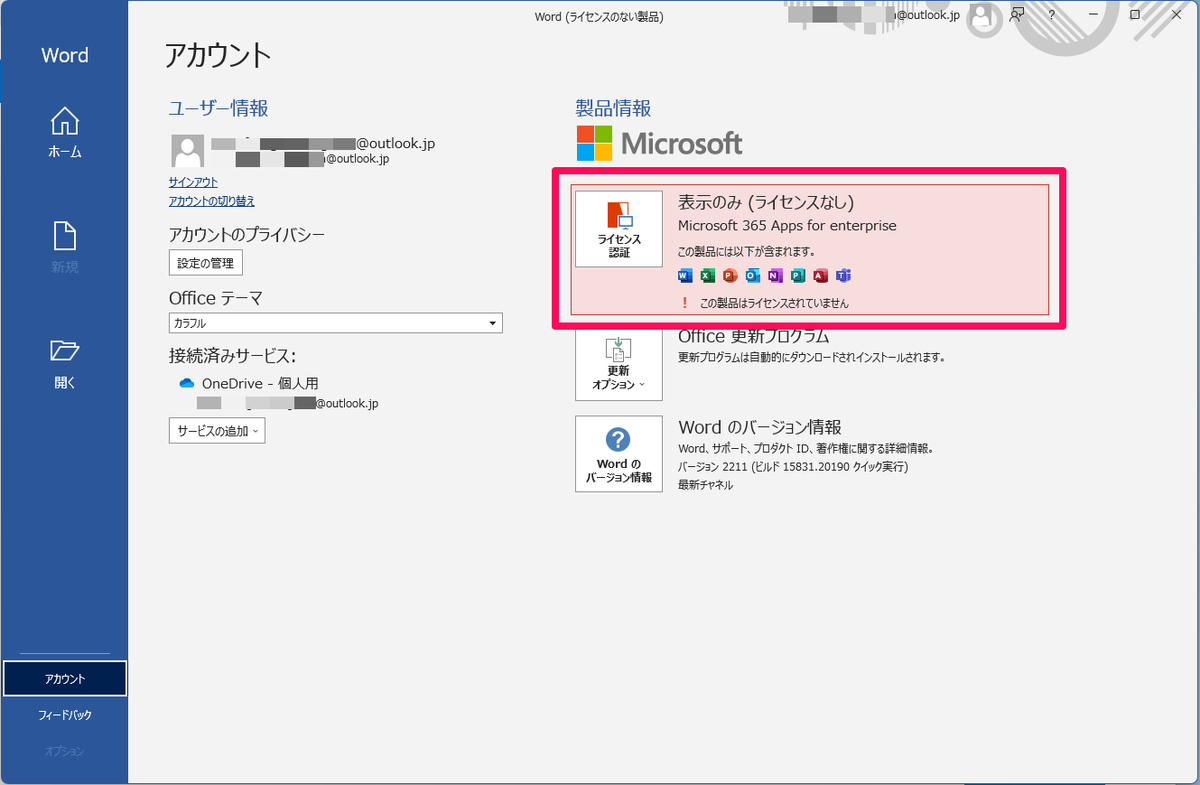Click the 設定の管理 button
This screenshot has height=785, width=1200.
click(x=206, y=263)
